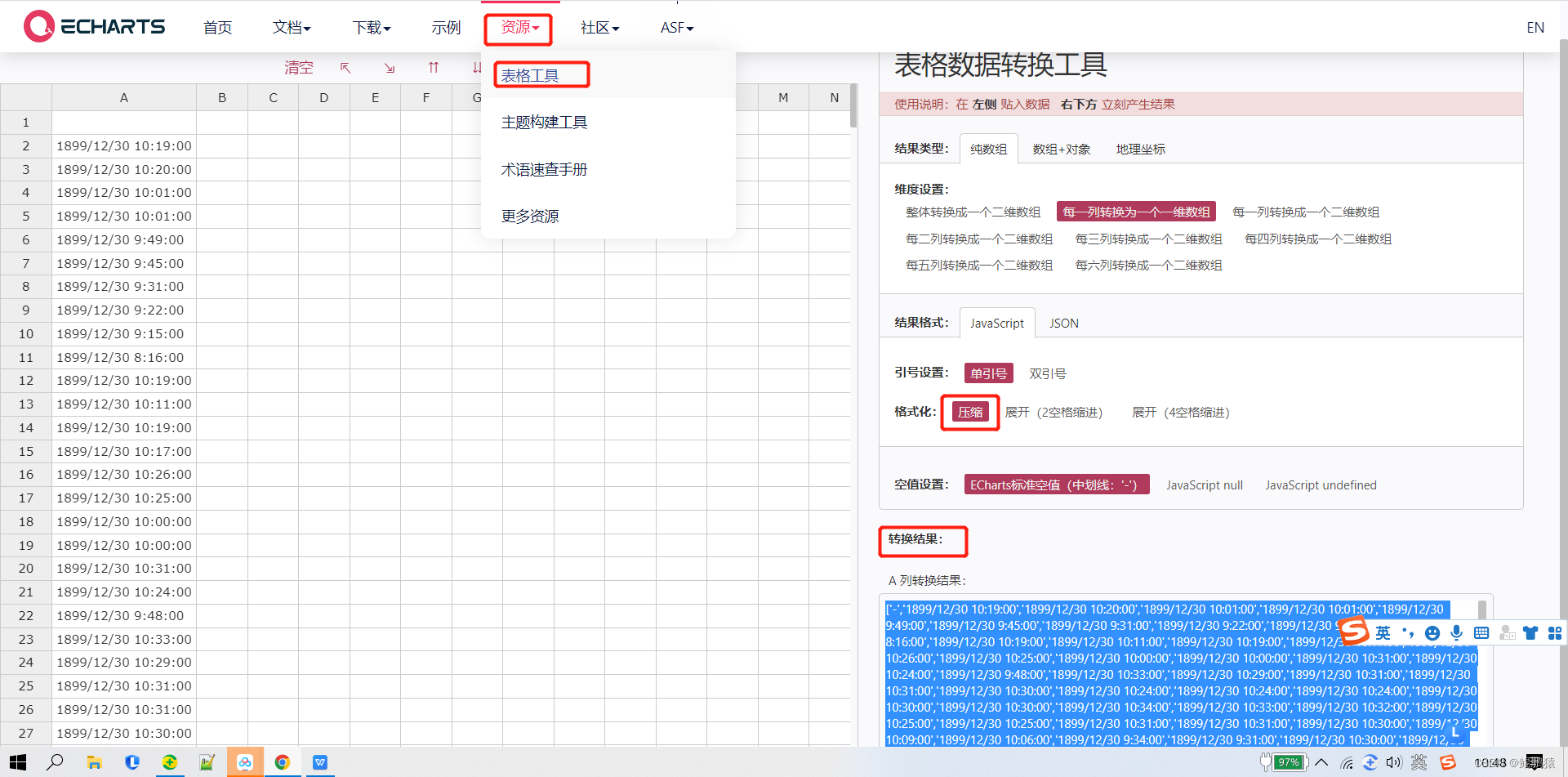Click the double up-arrow icon in the toolbar
Image resolution: width=1568 pixels, height=777 pixels.
click(x=434, y=67)
